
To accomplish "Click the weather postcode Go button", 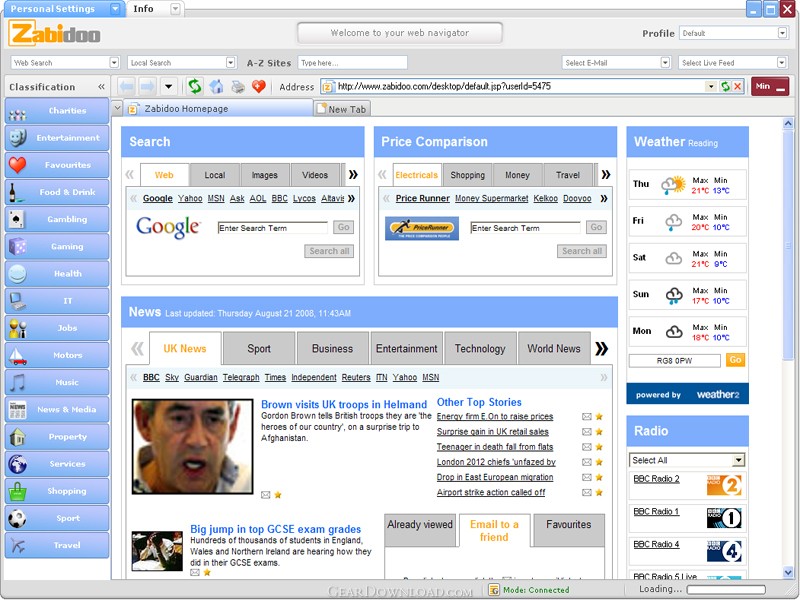I will click(735, 360).
